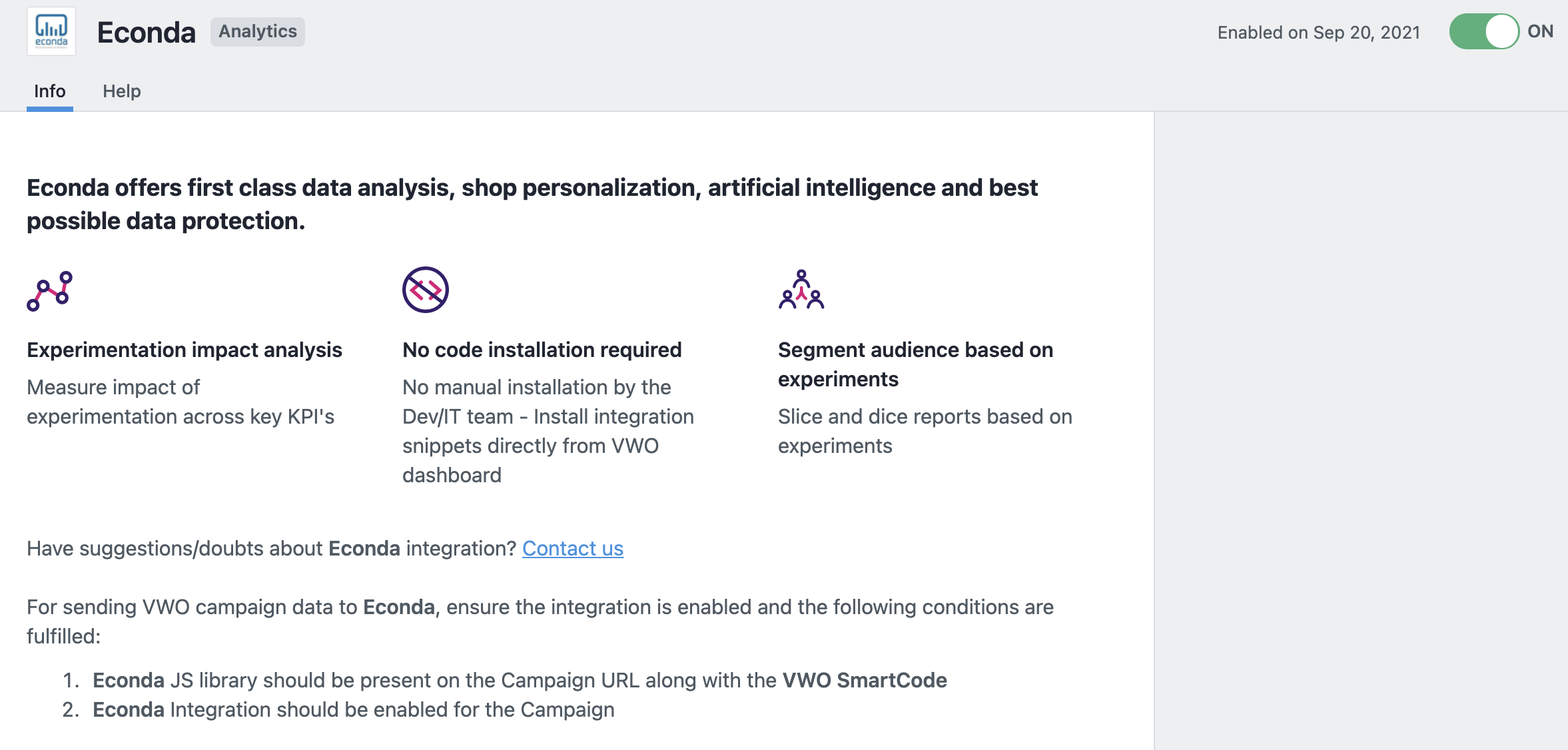Click the Econda logo icon
The image size is (1568, 750).
51,31
